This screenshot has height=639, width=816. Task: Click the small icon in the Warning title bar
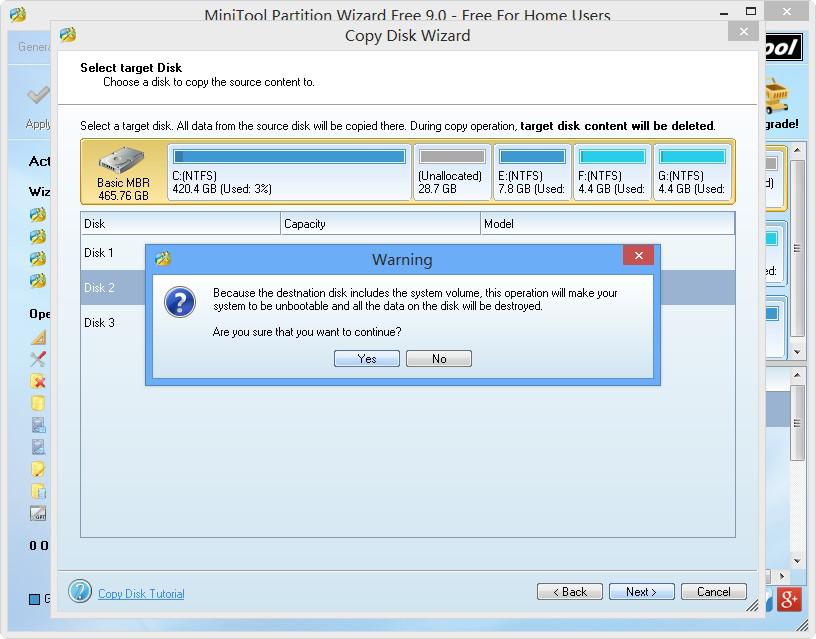[163, 258]
